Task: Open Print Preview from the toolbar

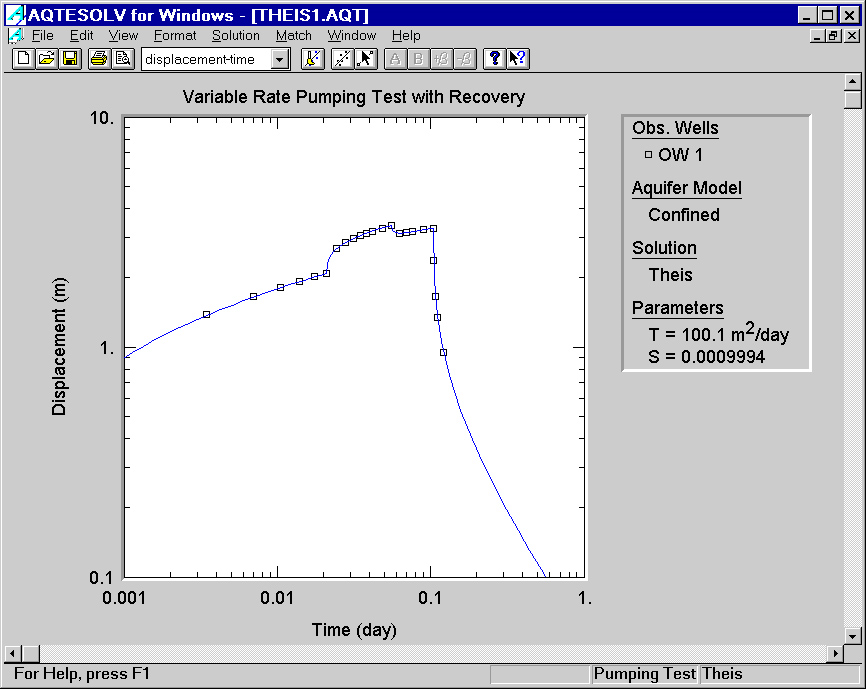Action: (x=123, y=59)
